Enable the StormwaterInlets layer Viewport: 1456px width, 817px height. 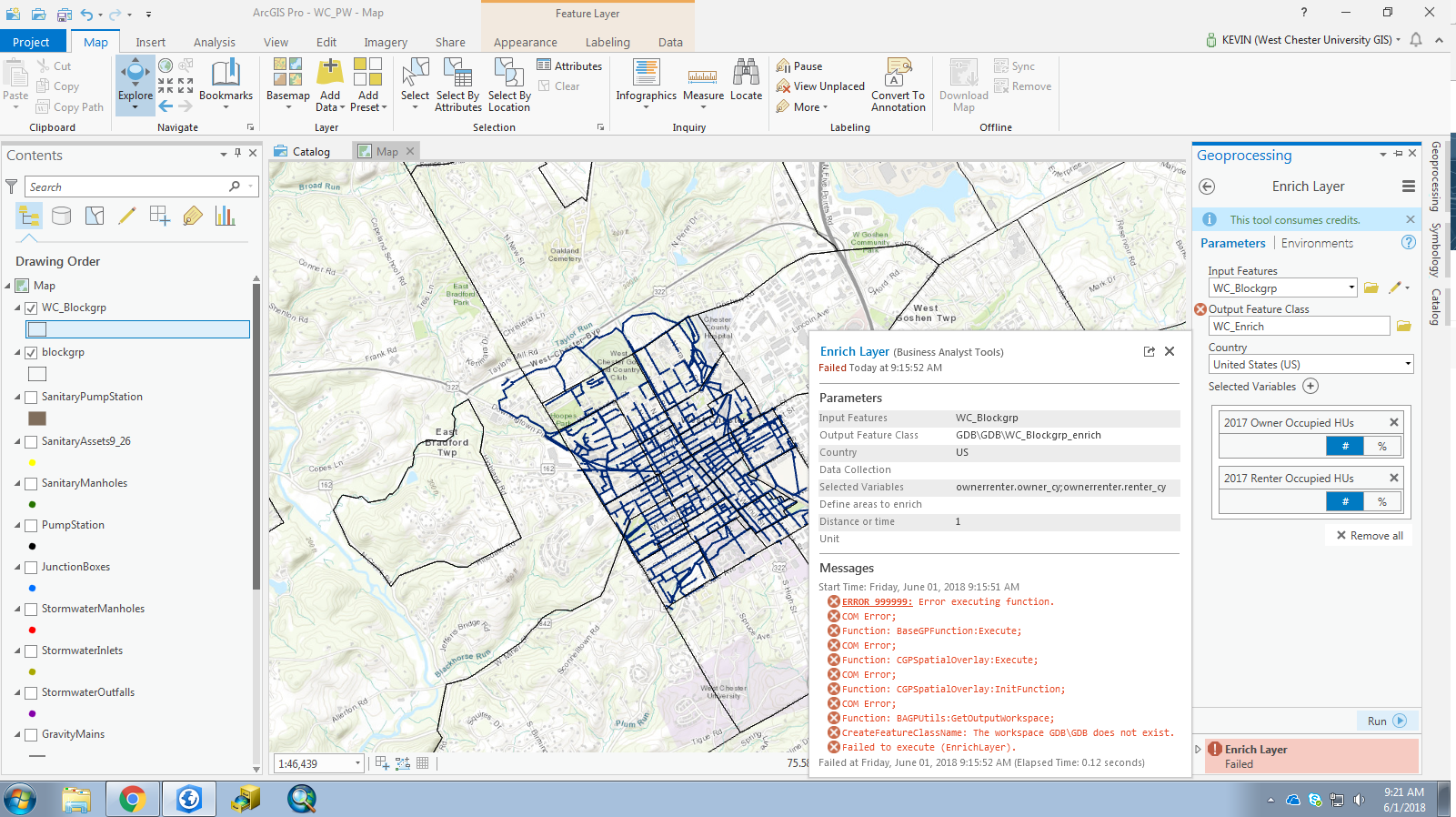pyautogui.click(x=32, y=651)
